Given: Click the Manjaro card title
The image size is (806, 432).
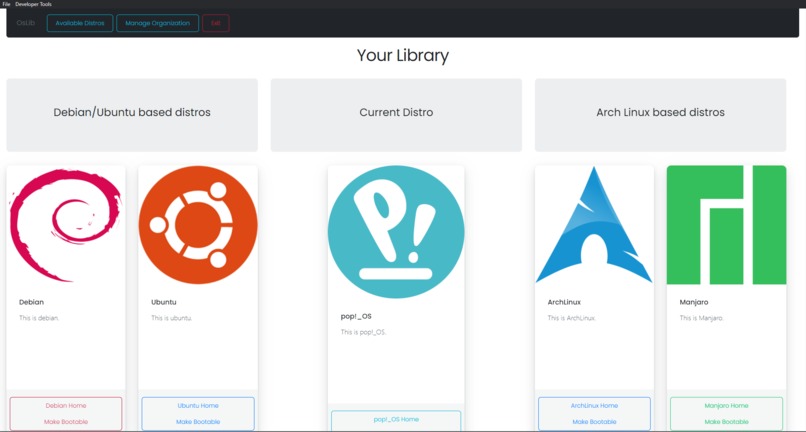Looking at the screenshot, I should (x=693, y=302).
